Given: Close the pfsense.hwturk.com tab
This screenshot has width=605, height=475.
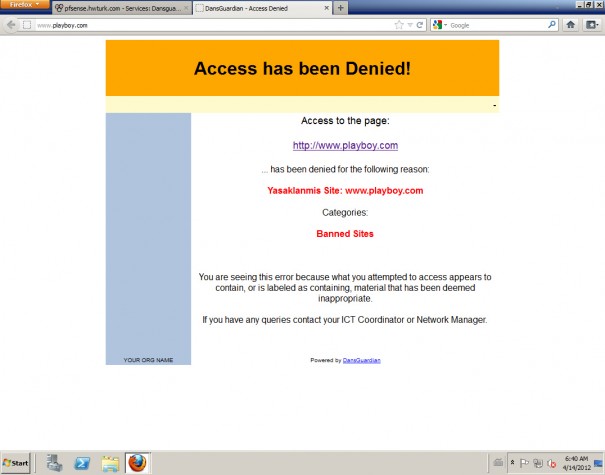Looking at the screenshot, I should click(186, 8).
